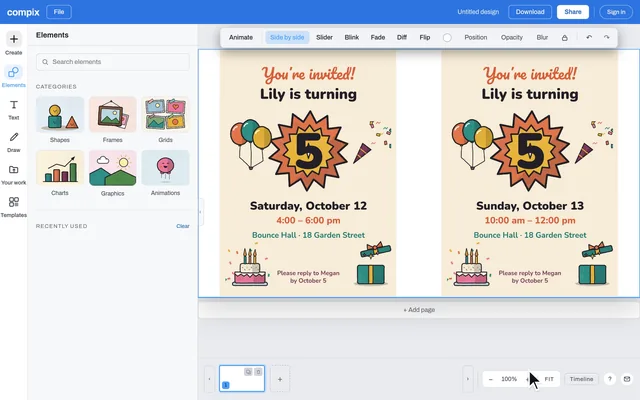Image resolution: width=640 pixels, height=400 pixels.
Task: Open the Blur control
Action: coord(542,38)
